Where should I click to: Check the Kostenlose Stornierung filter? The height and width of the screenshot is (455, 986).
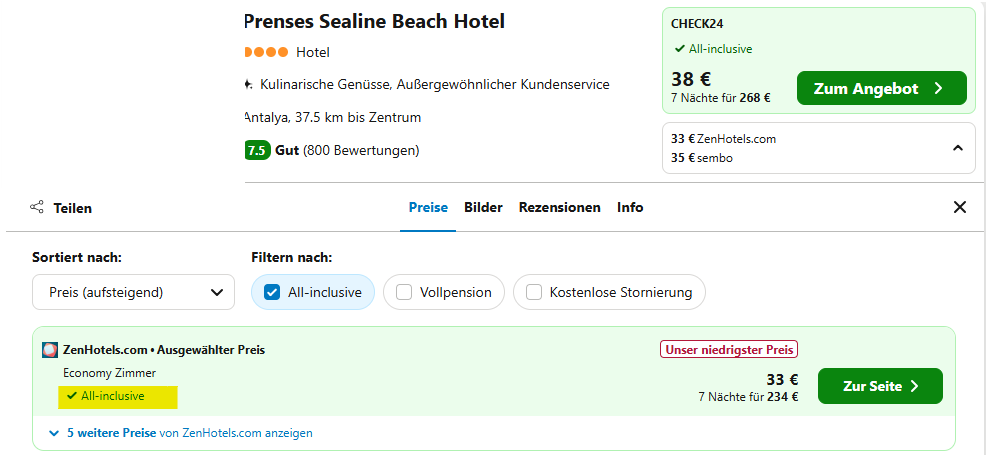[x=534, y=292]
